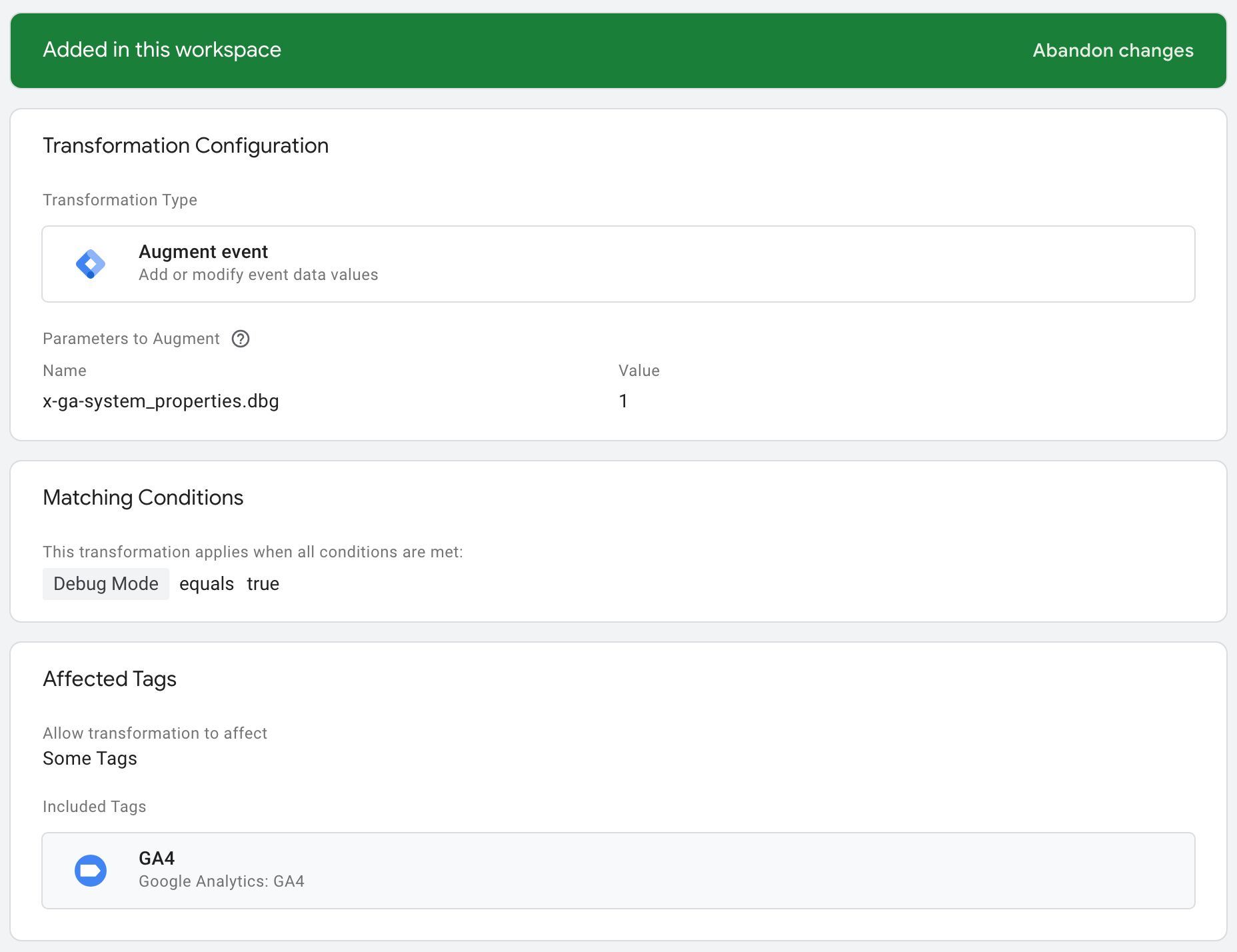Click the Included Tags label

(x=95, y=807)
